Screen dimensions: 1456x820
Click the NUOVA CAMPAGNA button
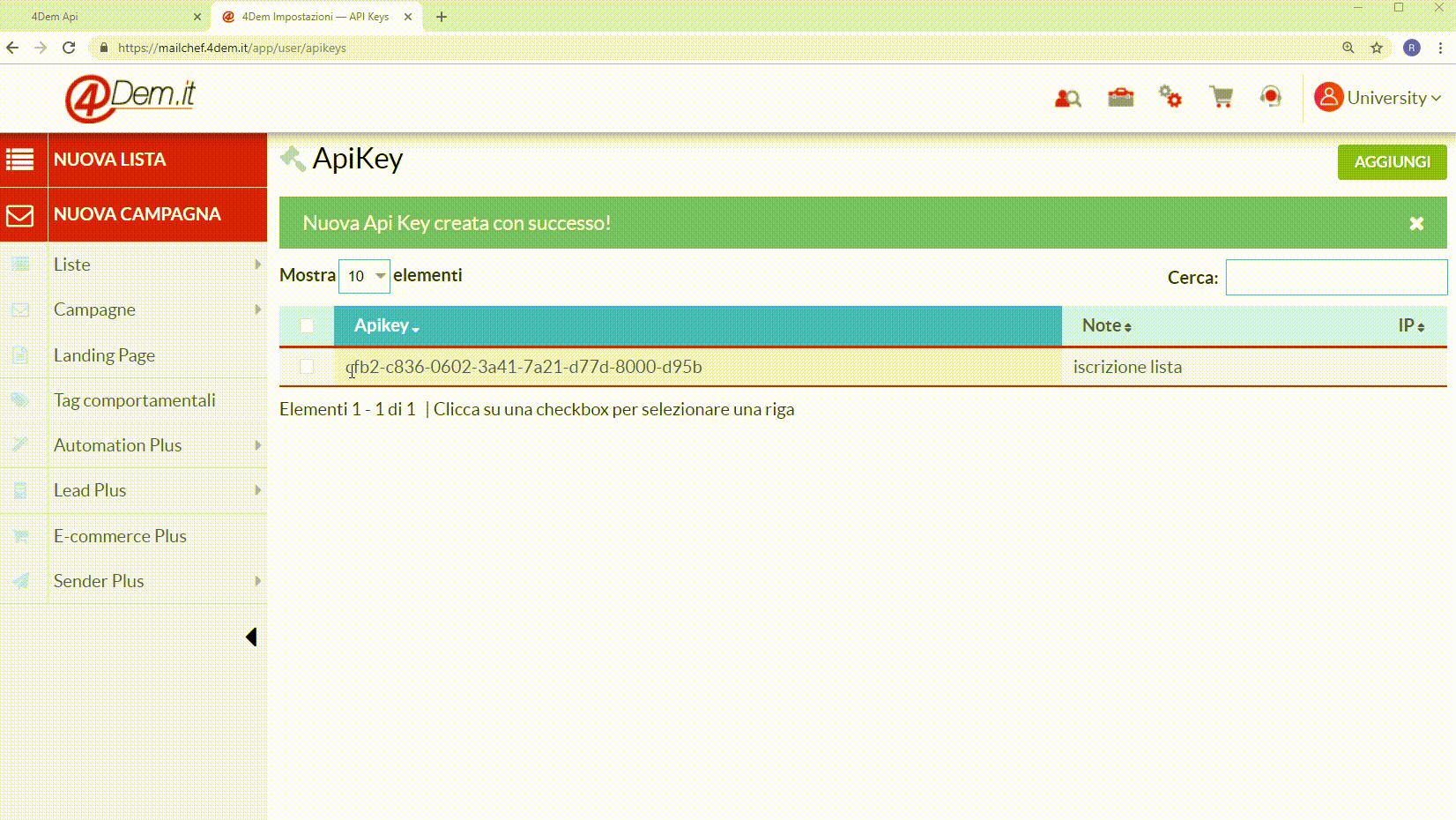tap(133, 214)
